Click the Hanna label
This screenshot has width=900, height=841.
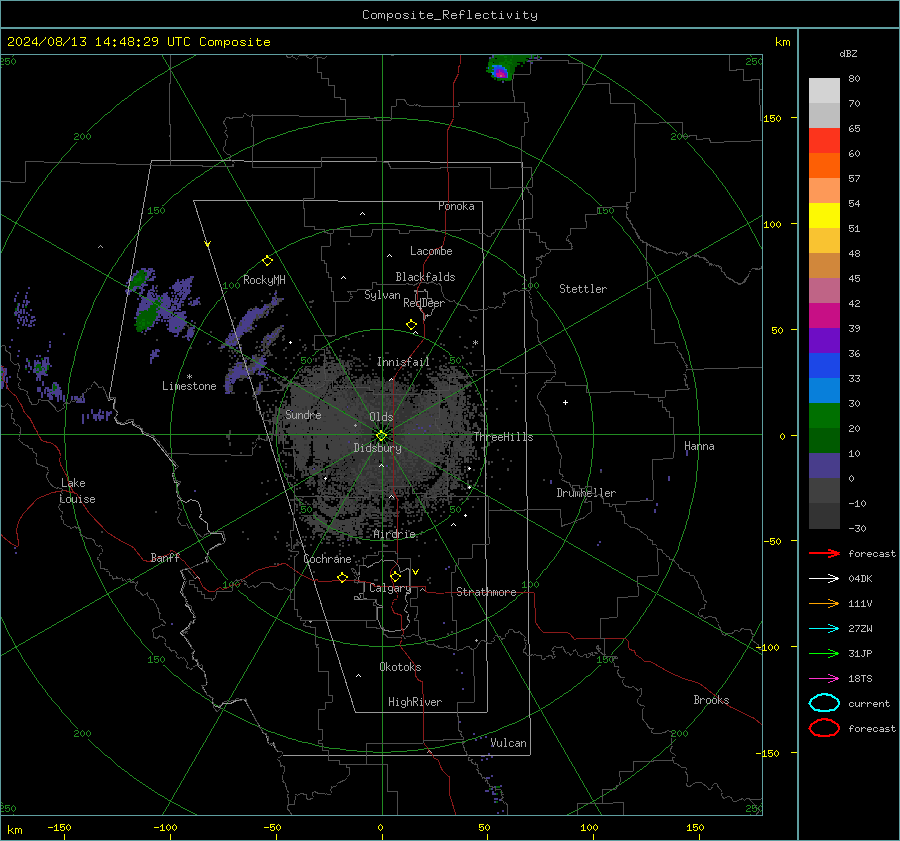click(699, 446)
